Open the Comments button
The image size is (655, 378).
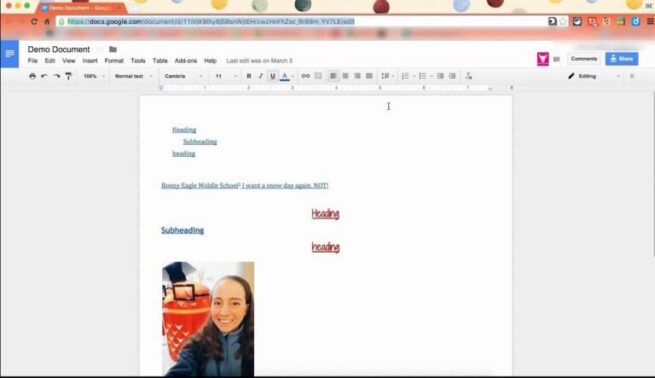tap(584, 59)
